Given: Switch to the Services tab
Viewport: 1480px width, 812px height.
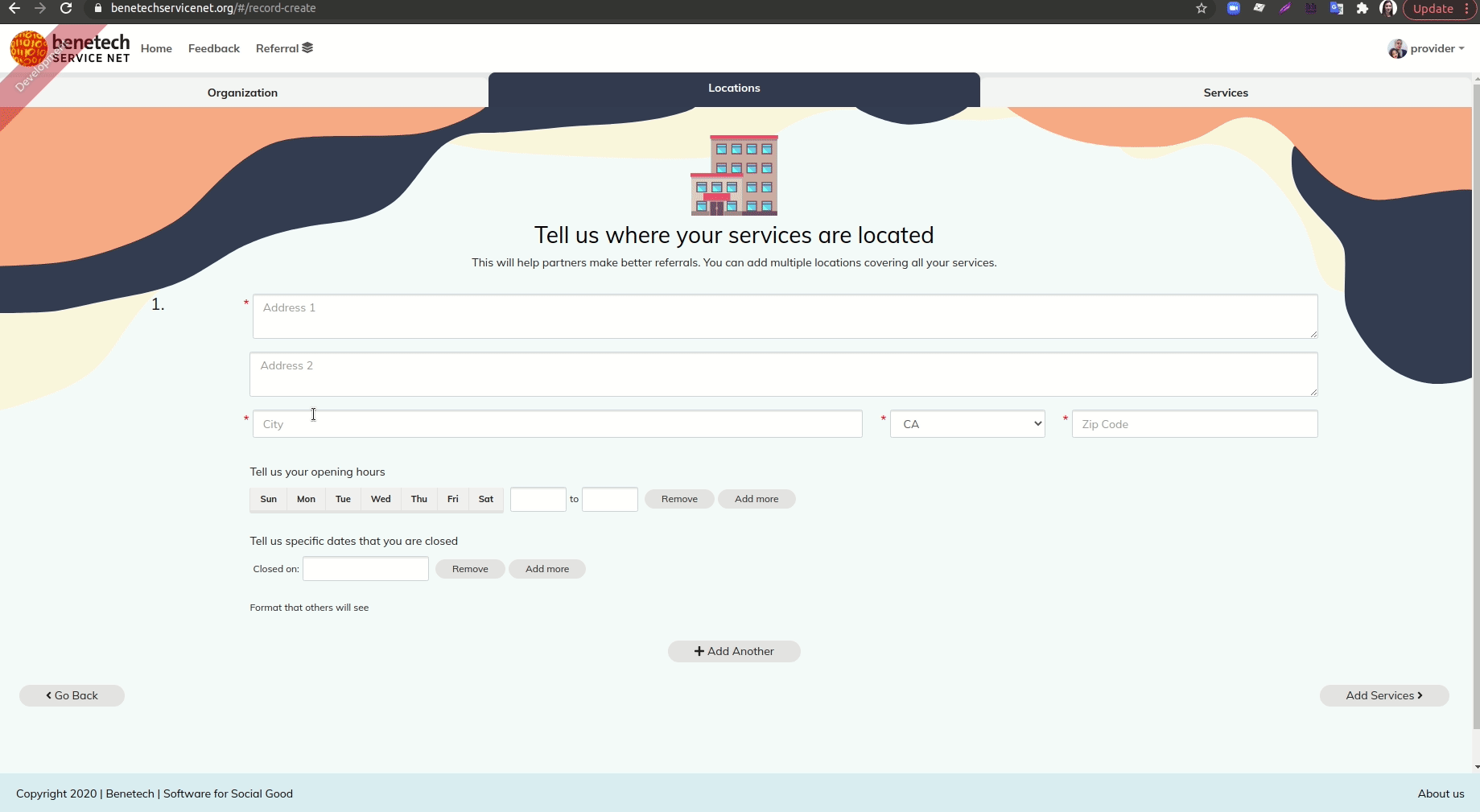Looking at the screenshot, I should point(1226,92).
